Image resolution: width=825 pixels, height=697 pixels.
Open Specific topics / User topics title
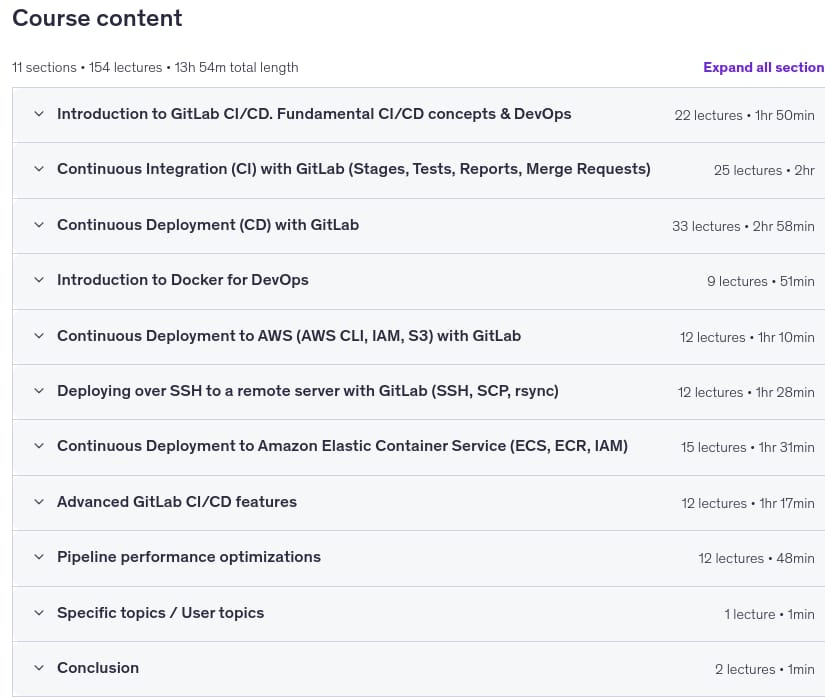(160, 613)
